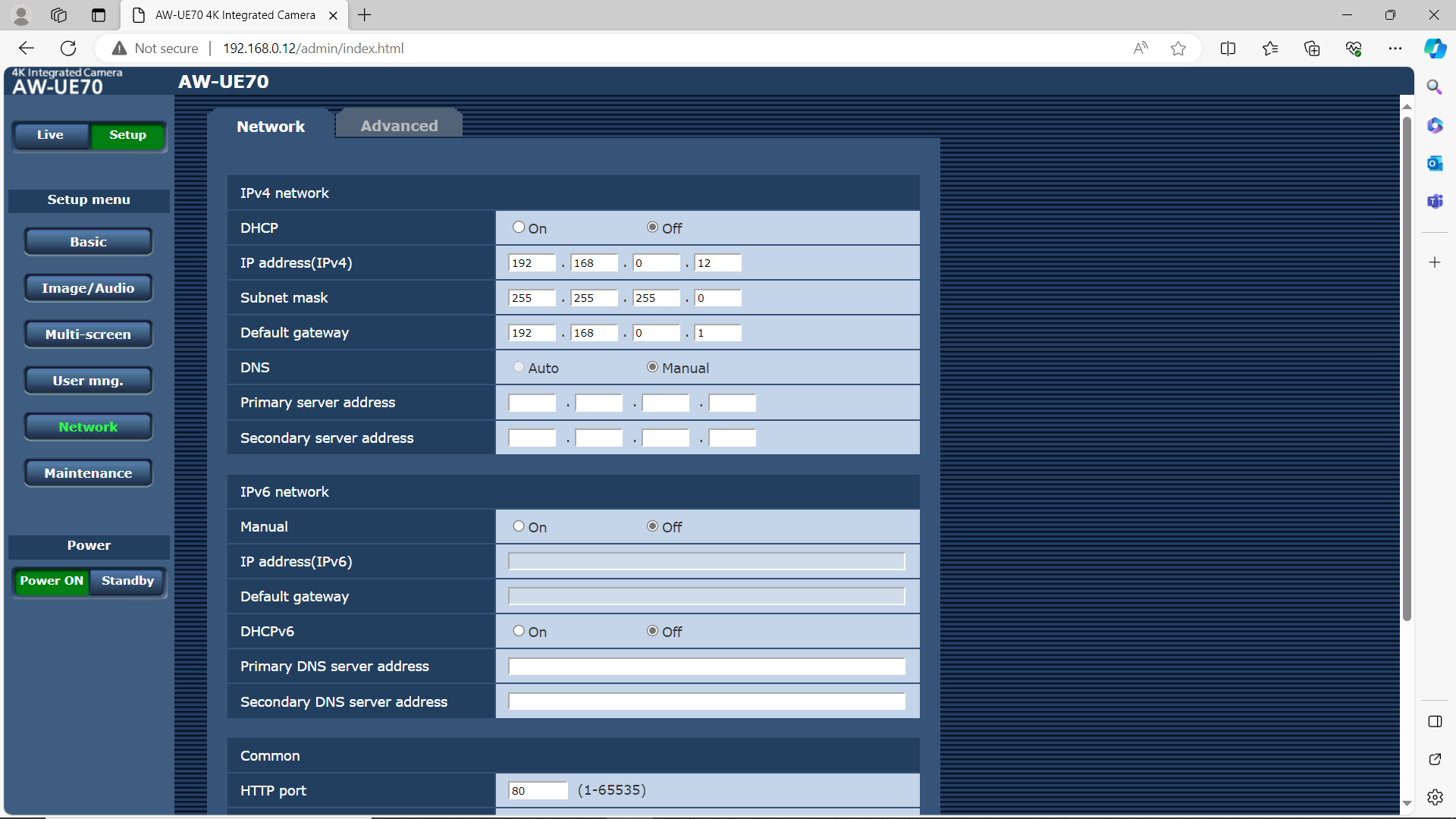This screenshot has height=819, width=1456.
Task: Open split screen view
Action: click(x=1228, y=48)
